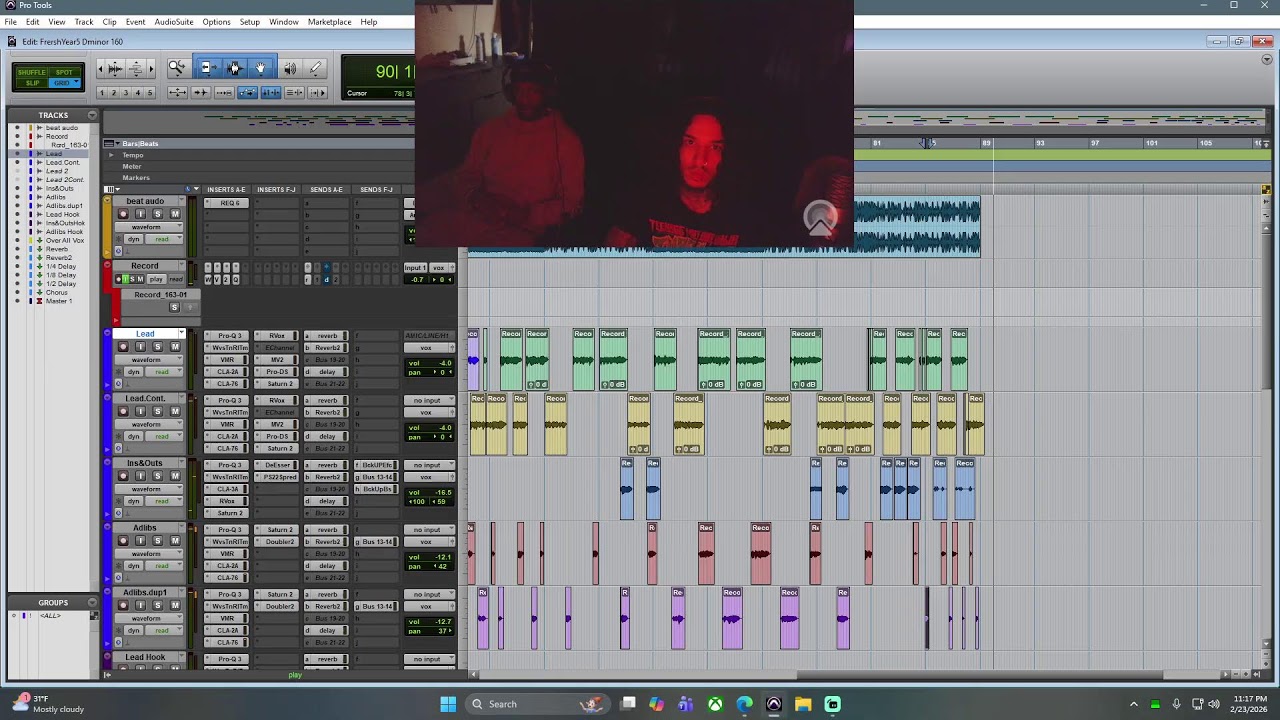
Task: Select the Trim tool
Action: point(207,68)
